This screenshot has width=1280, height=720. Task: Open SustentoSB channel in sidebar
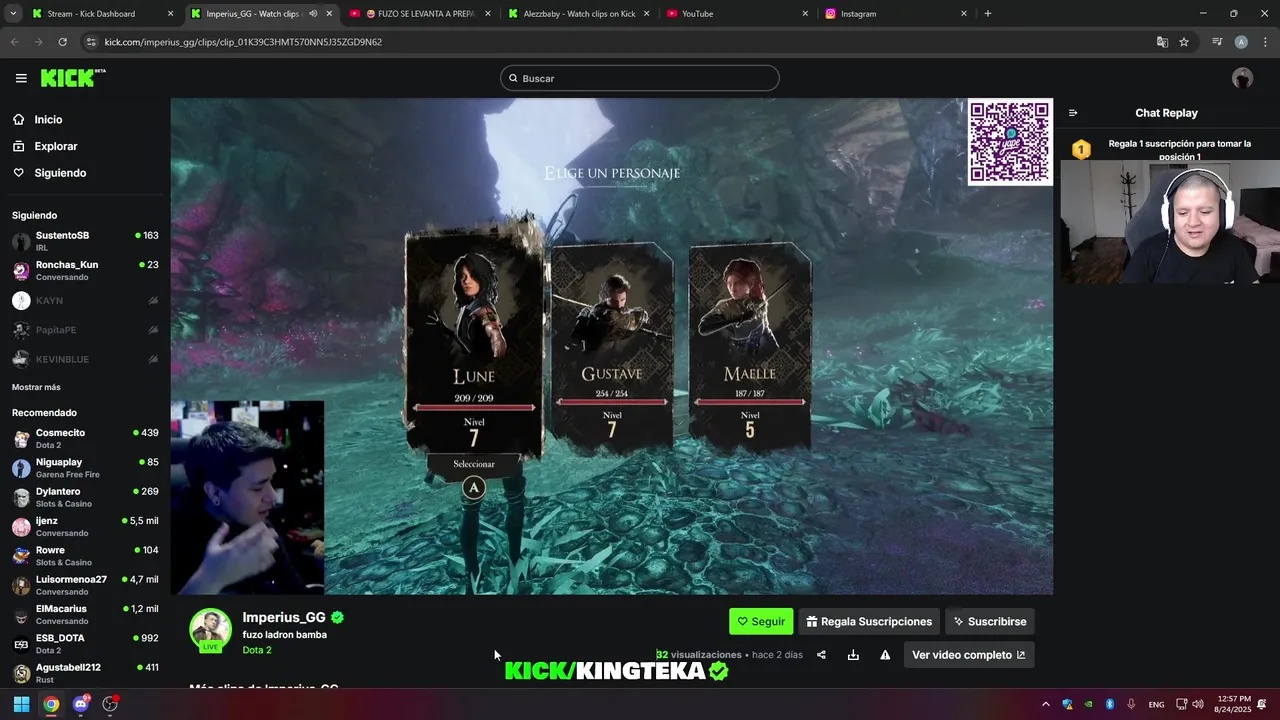click(85, 241)
